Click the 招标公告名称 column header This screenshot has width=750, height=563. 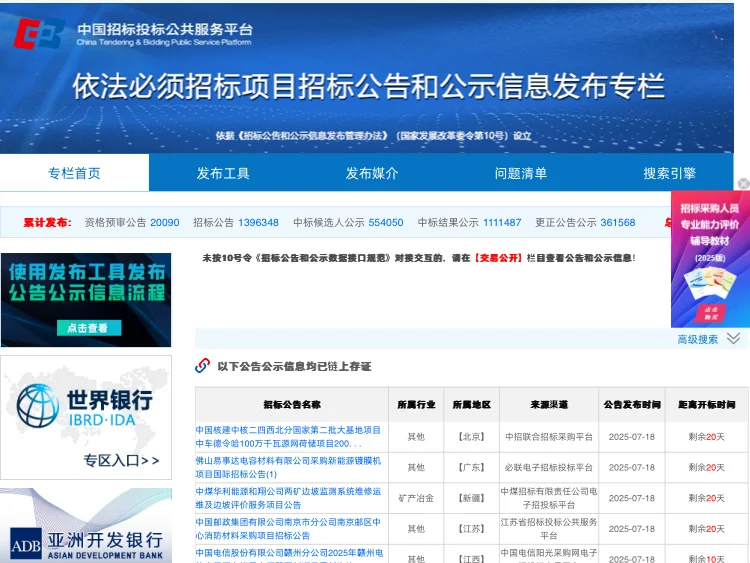tap(292, 404)
